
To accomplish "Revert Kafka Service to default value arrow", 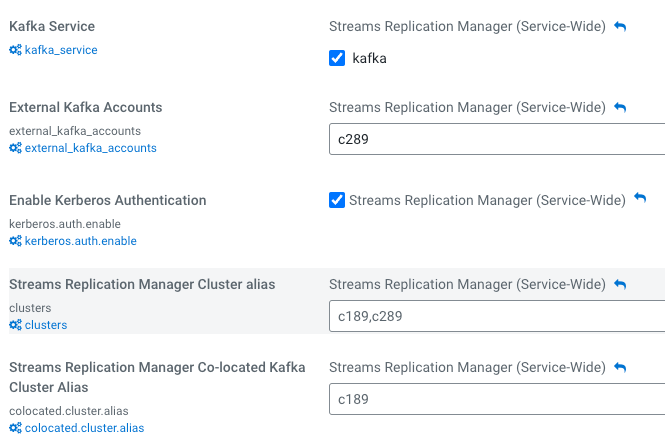I will coord(620,27).
